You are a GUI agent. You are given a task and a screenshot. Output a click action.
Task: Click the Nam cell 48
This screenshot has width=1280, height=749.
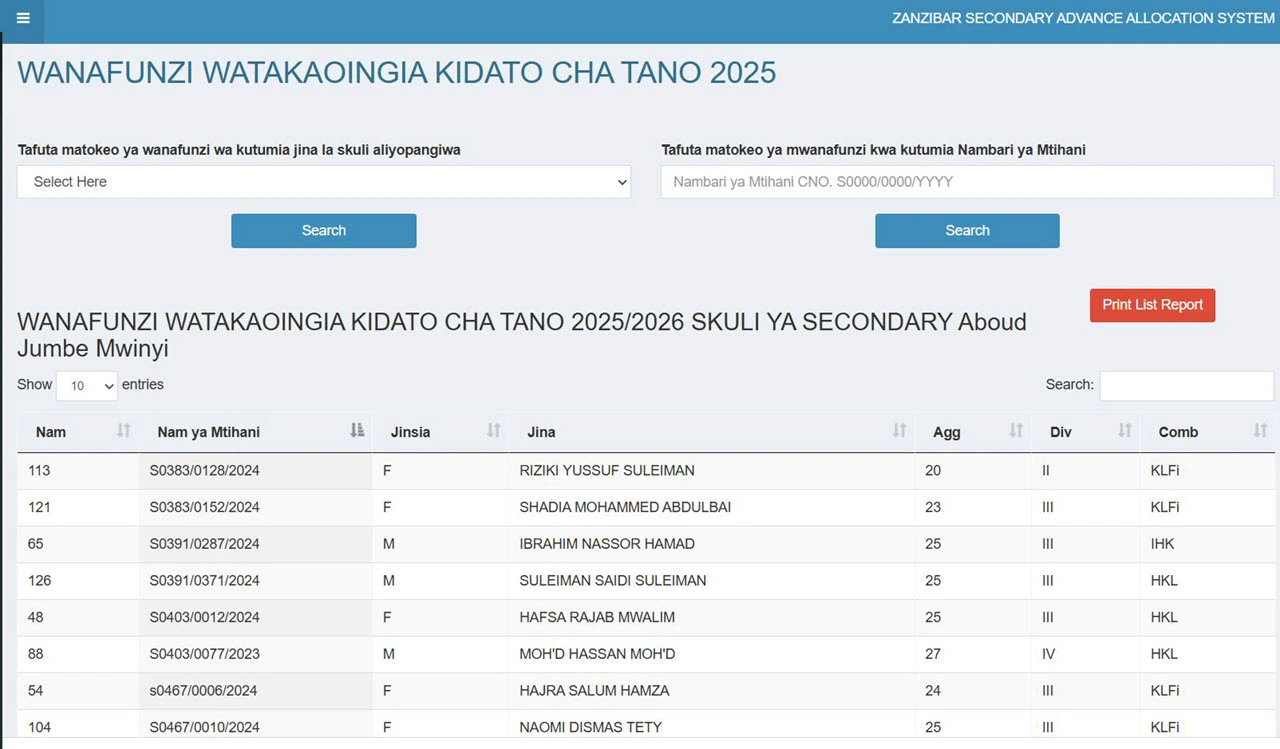36,617
